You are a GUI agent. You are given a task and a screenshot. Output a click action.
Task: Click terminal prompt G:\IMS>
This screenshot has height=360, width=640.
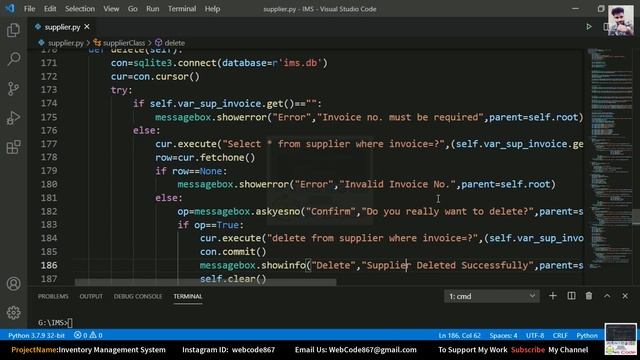[53, 322]
